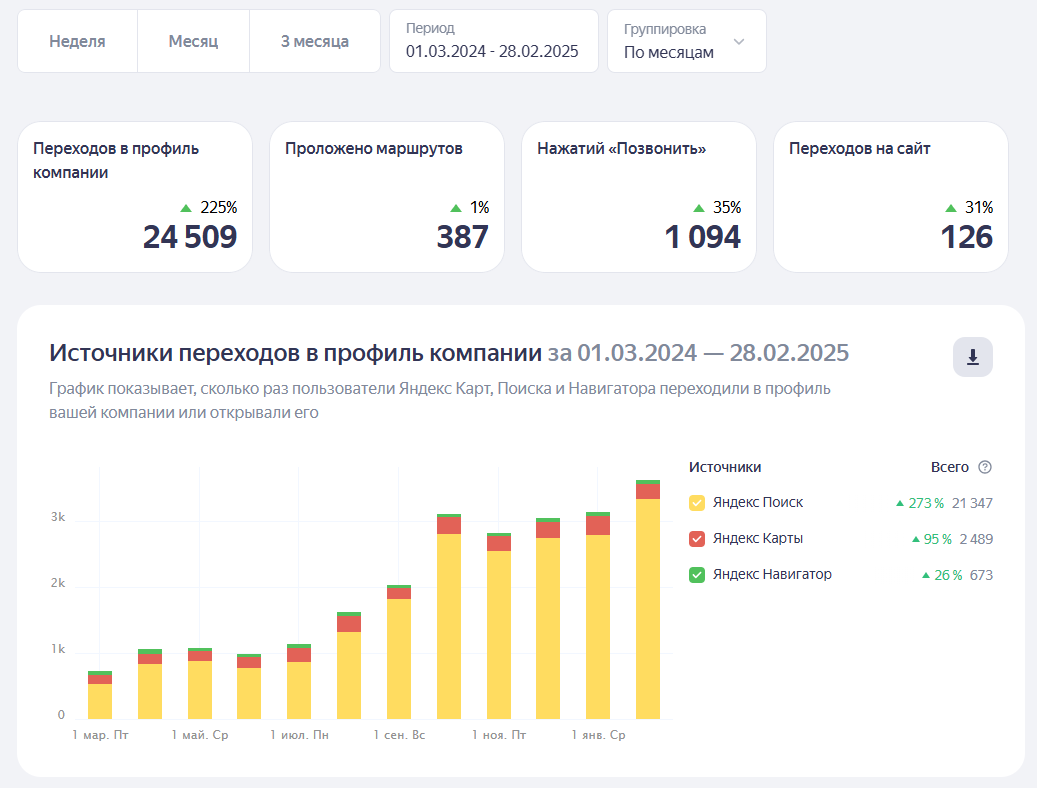
Task: Expand the Группировка dropdown chevron
Action: point(739,42)
